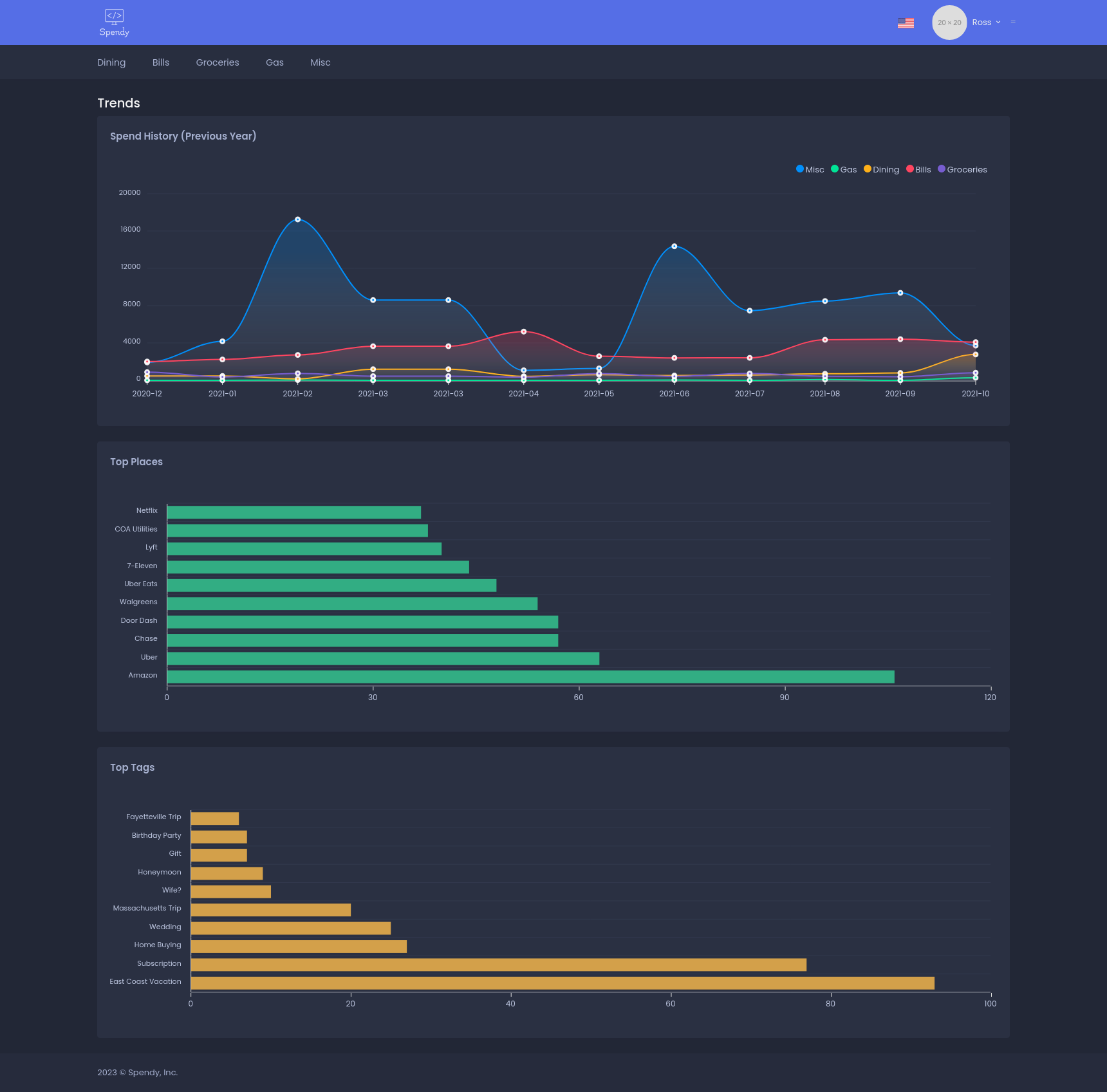Click the Chase bar in Top Places
1107x1092 pixels.
(362, 640)
